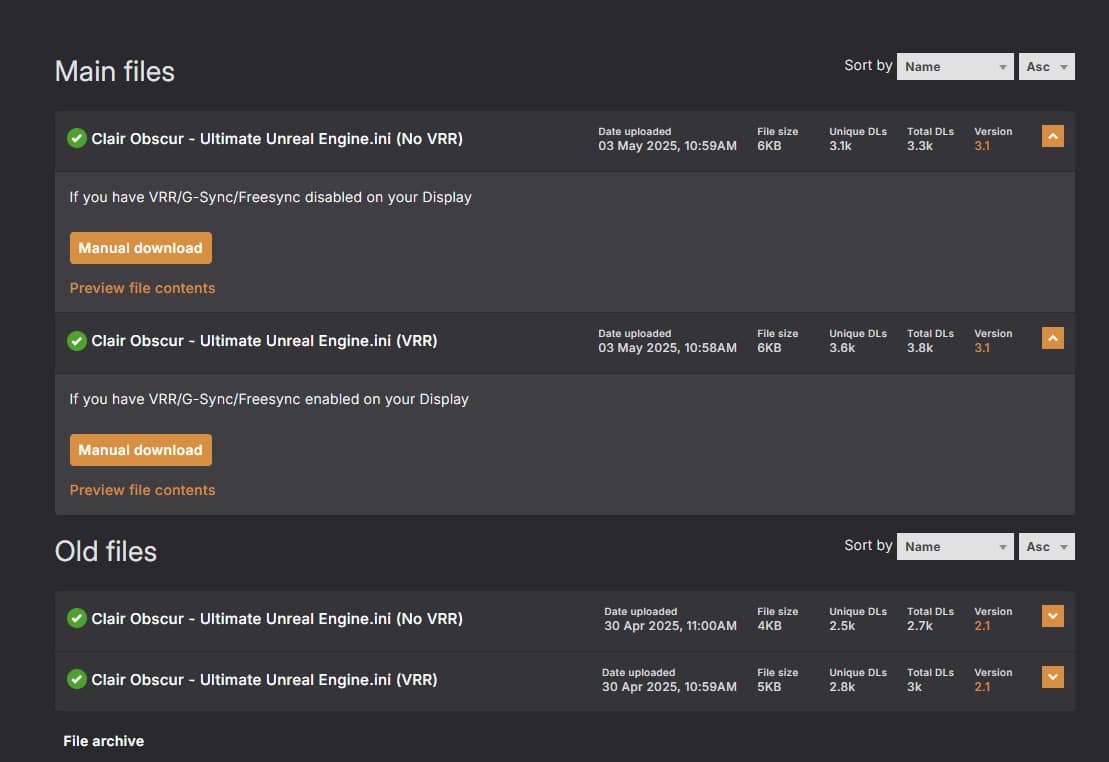Click green checkmark icon of Main VRR file
This screenshot has height=762, width=1109.
pyautogui.click(x=76, y=341)
